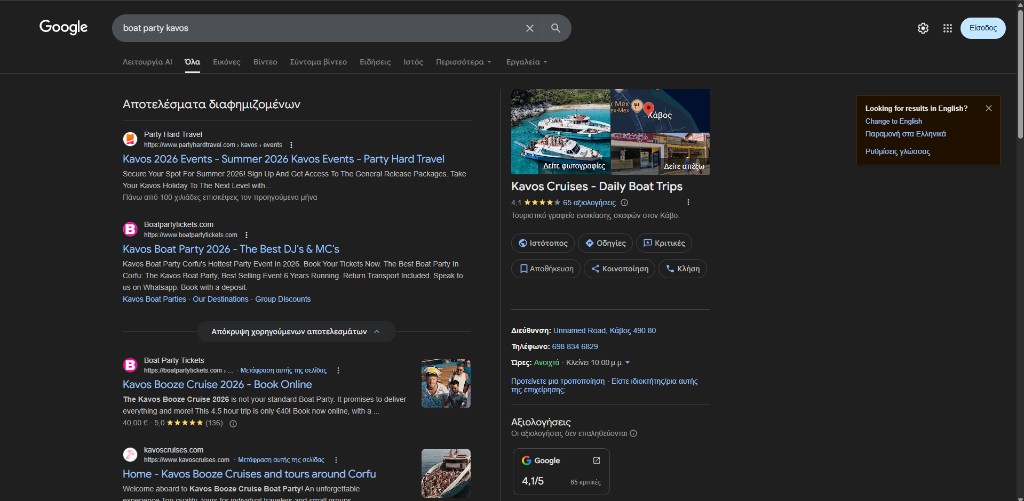
Task: Collapse sponsored results with Απόκρυψη χορηγούμενων αποτελεσμάτων
Action: (x=296, y=332)
